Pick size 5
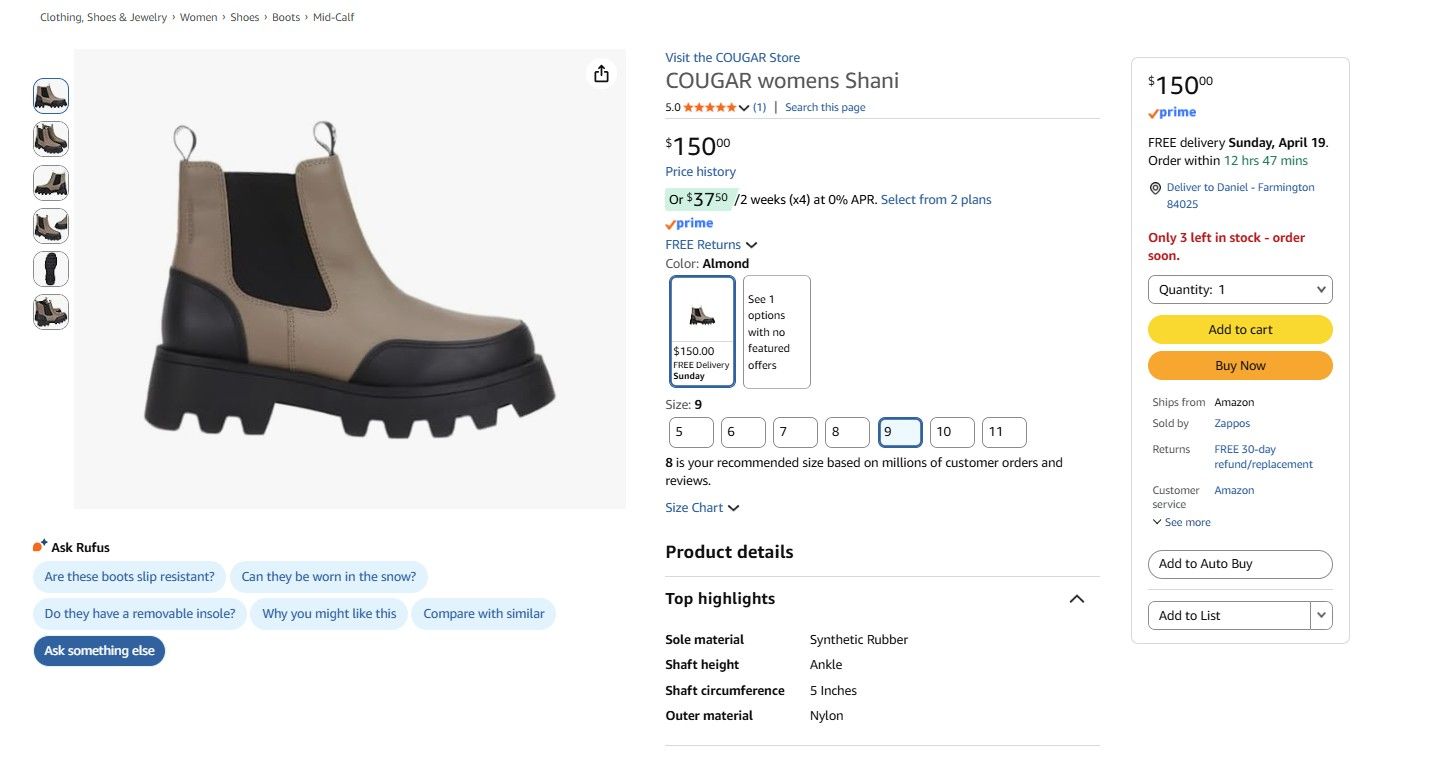The width and height of the screenshot is (1451, 758). click(691, 432)
